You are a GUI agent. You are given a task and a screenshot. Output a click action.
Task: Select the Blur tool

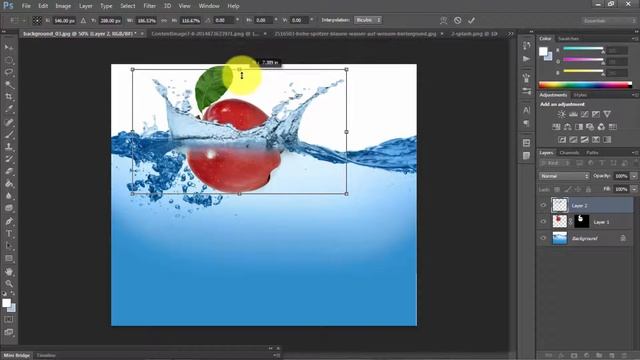[9, 196]
